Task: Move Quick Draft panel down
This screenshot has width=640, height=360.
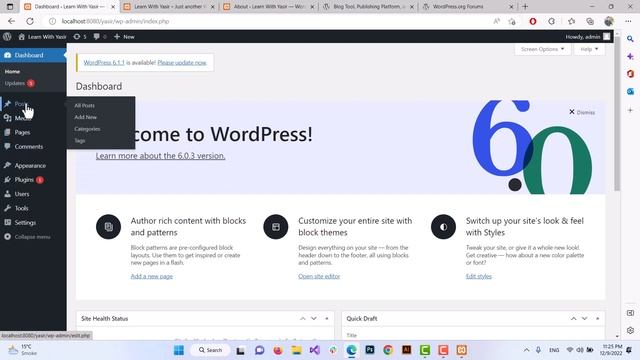Action: click(x=584, y=318)
